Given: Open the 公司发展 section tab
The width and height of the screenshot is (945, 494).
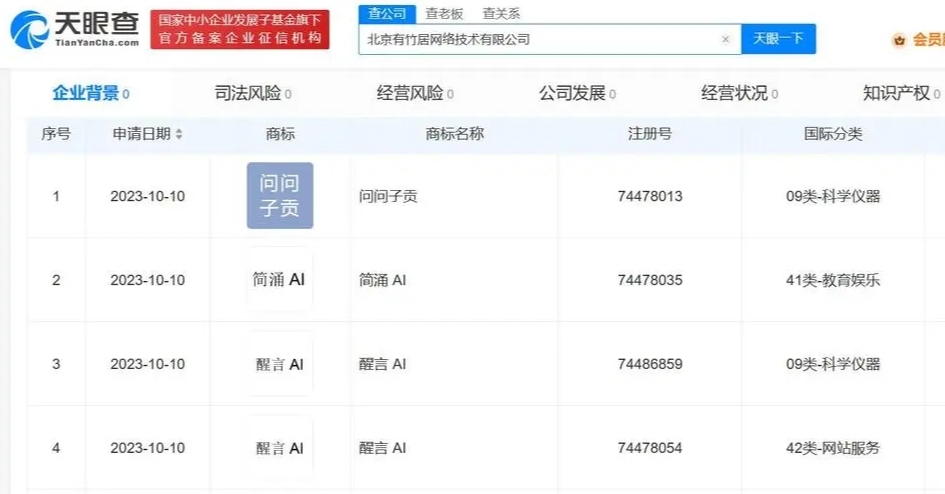Looking at the screenshot, I should tap(577, 93).
